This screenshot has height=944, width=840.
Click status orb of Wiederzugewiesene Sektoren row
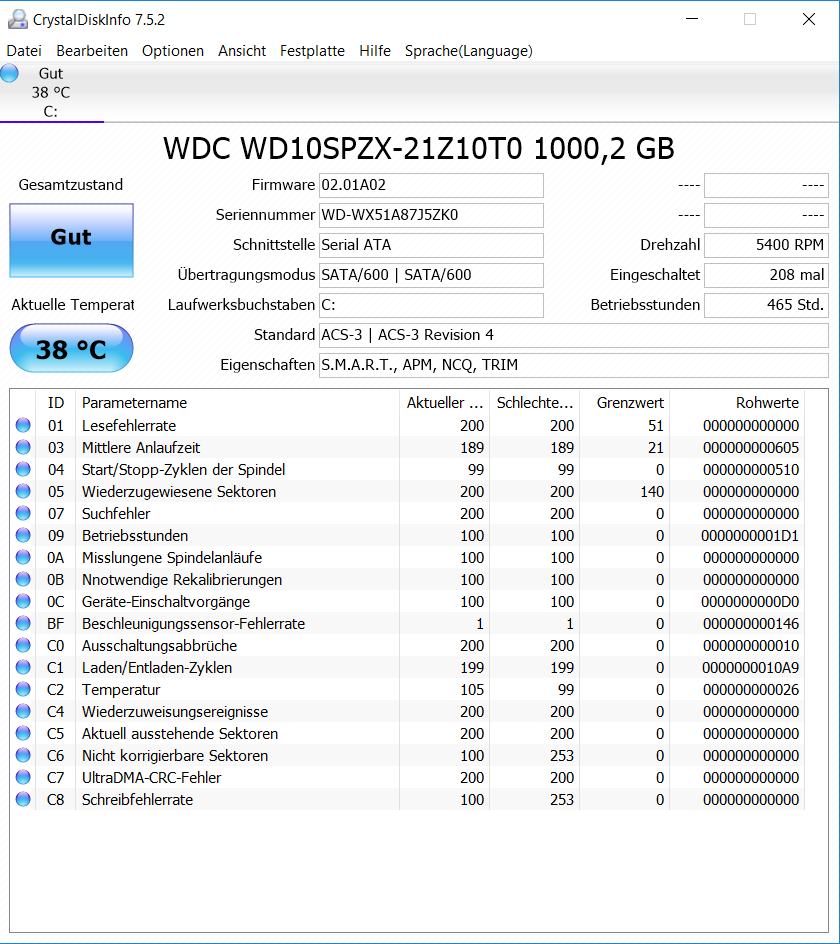point(23,491)
